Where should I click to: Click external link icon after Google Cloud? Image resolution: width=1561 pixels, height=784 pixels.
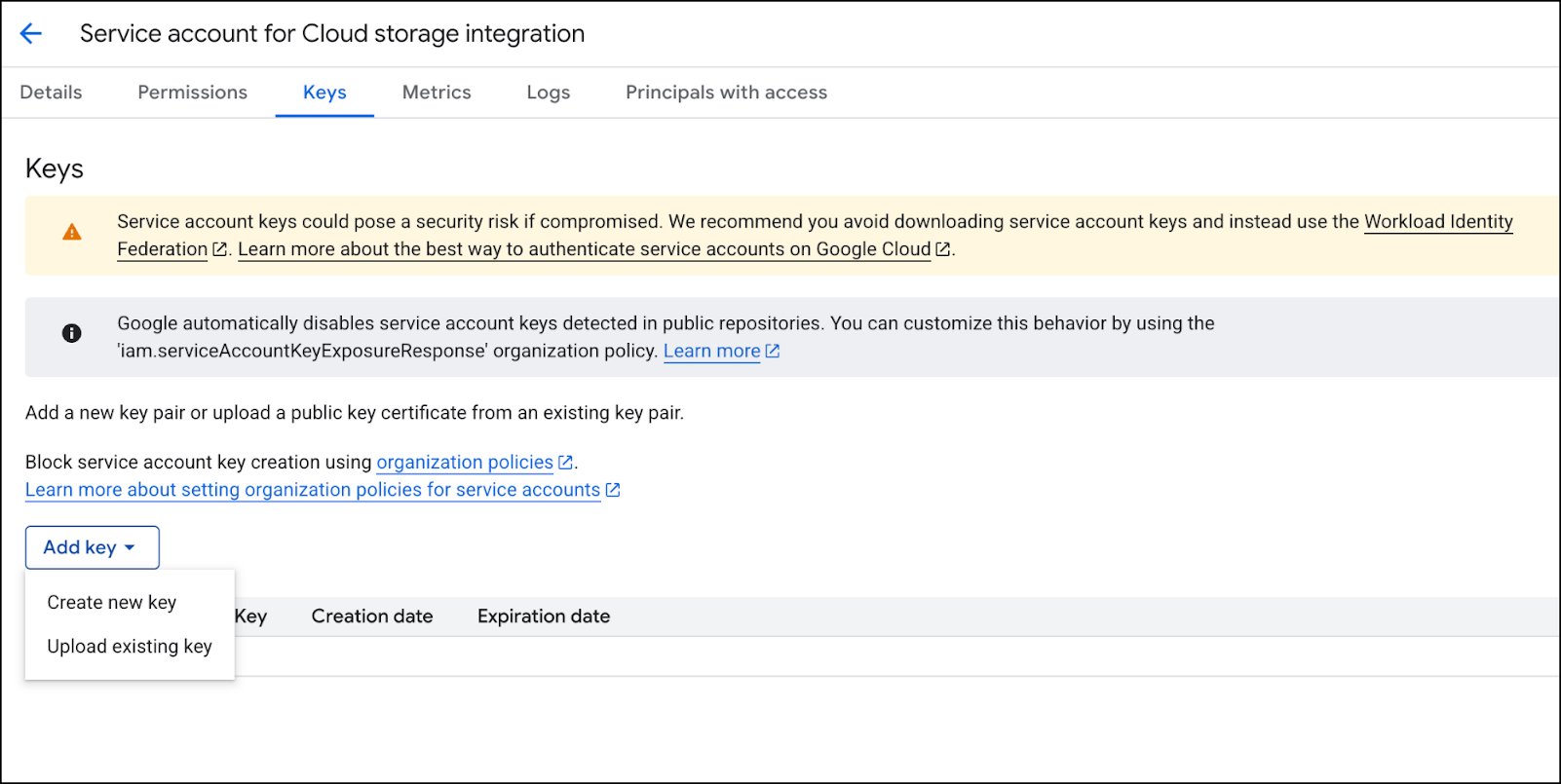[942, 249]
